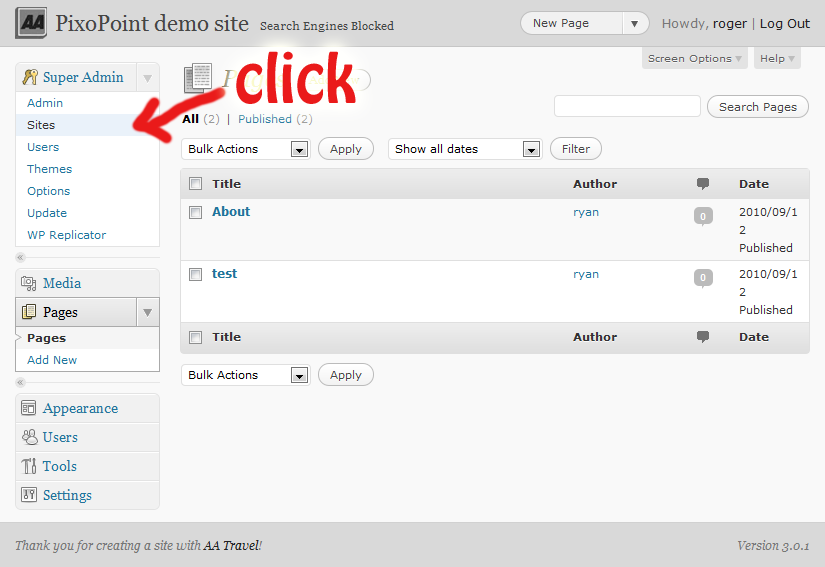Image resolution: width=825 pixels, height=567 pixels.
Task: Click the Users people icon in lower sidebar
Action: point(29,437)
